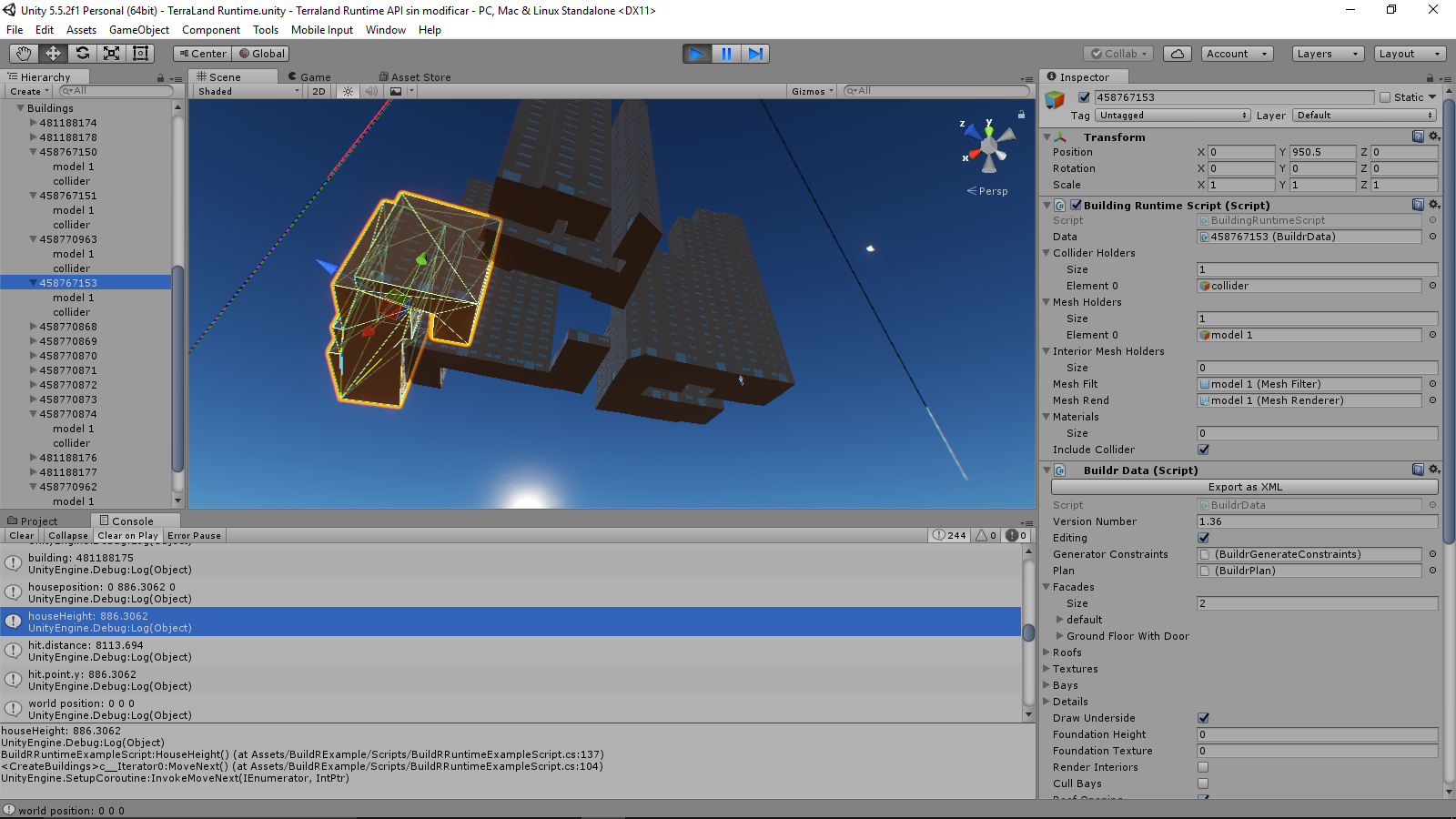Click the scene orientation gizmo
Viewport: 1456px width, 819px height.
click(x=989, y=147)
